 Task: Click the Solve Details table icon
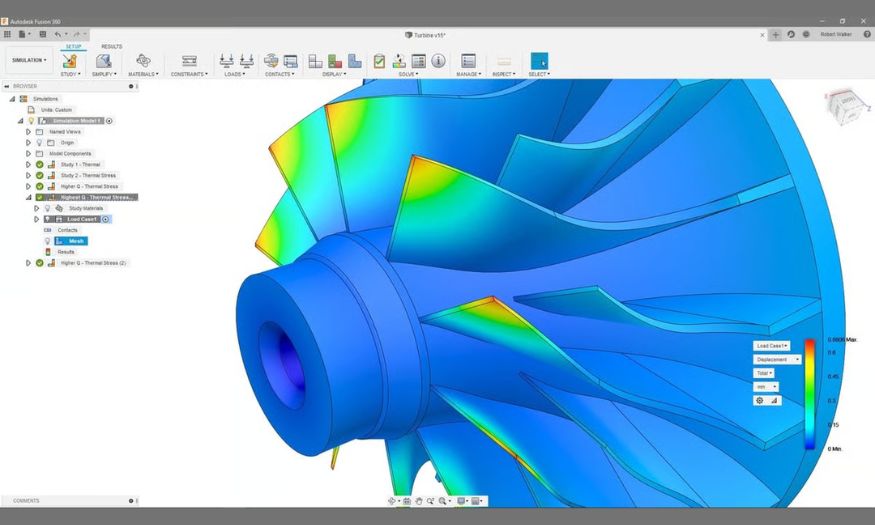click(419, 61)
